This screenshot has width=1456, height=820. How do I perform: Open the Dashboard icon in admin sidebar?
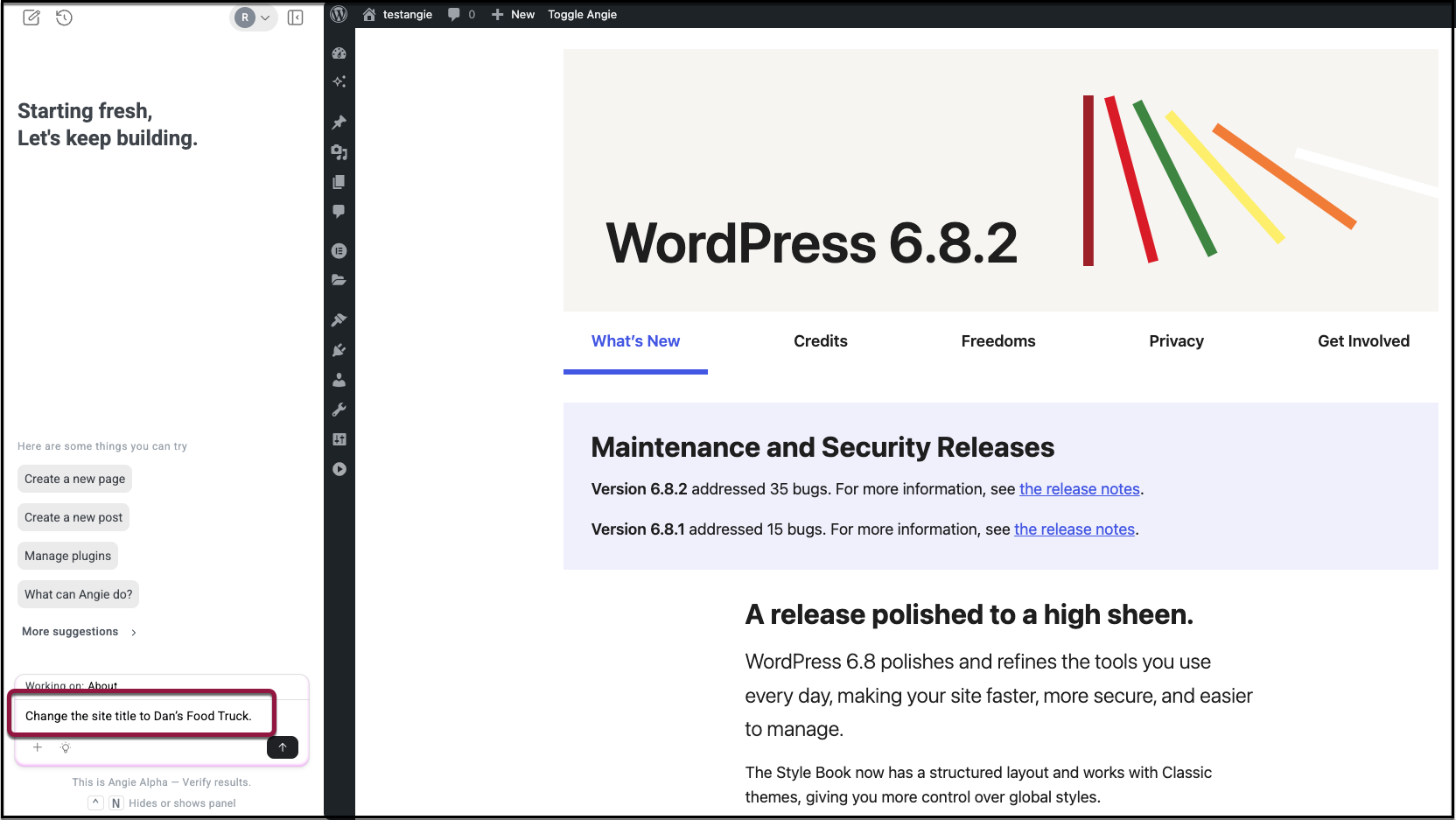339,53
